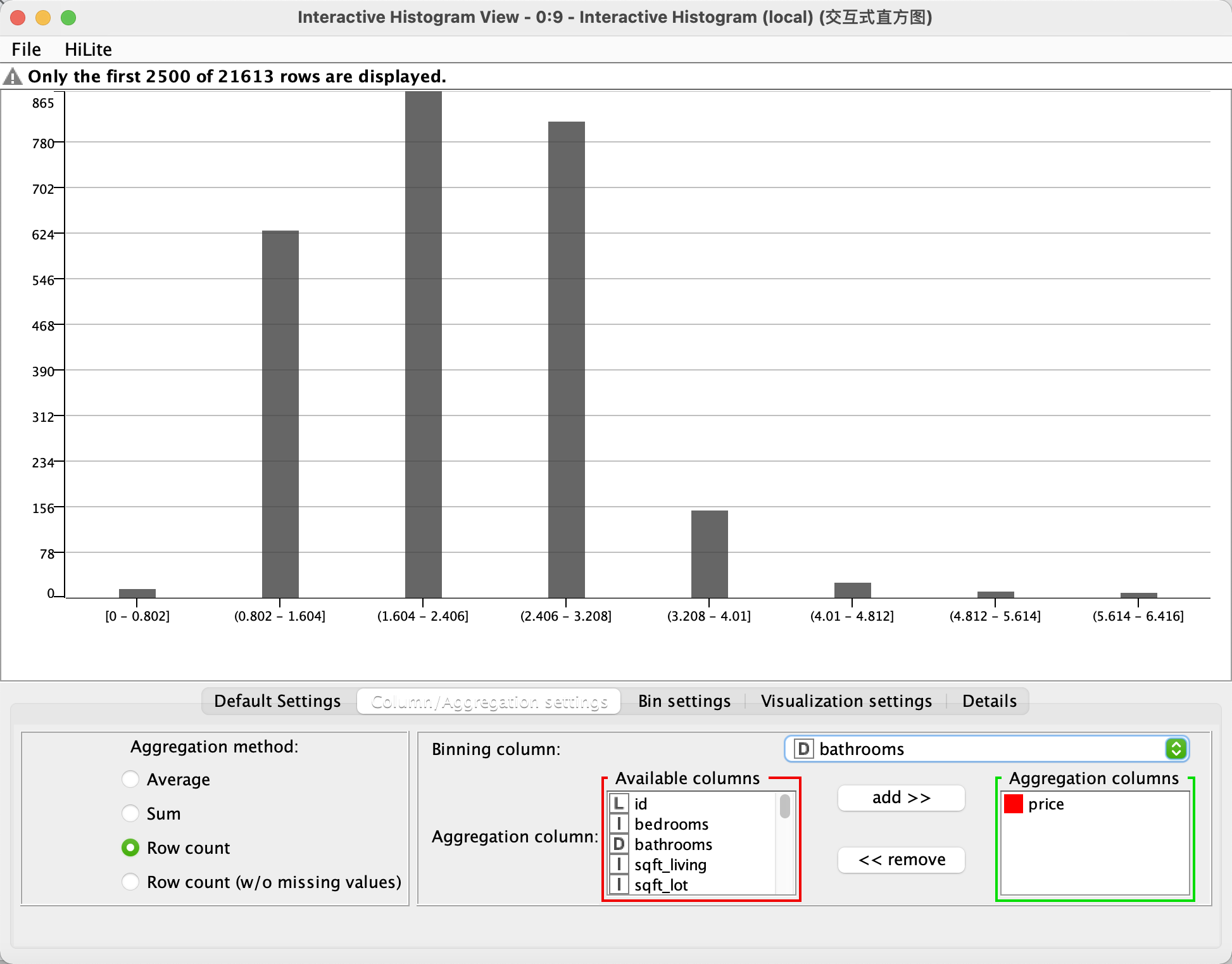Click the warning triangle icon

click(13, 77)
